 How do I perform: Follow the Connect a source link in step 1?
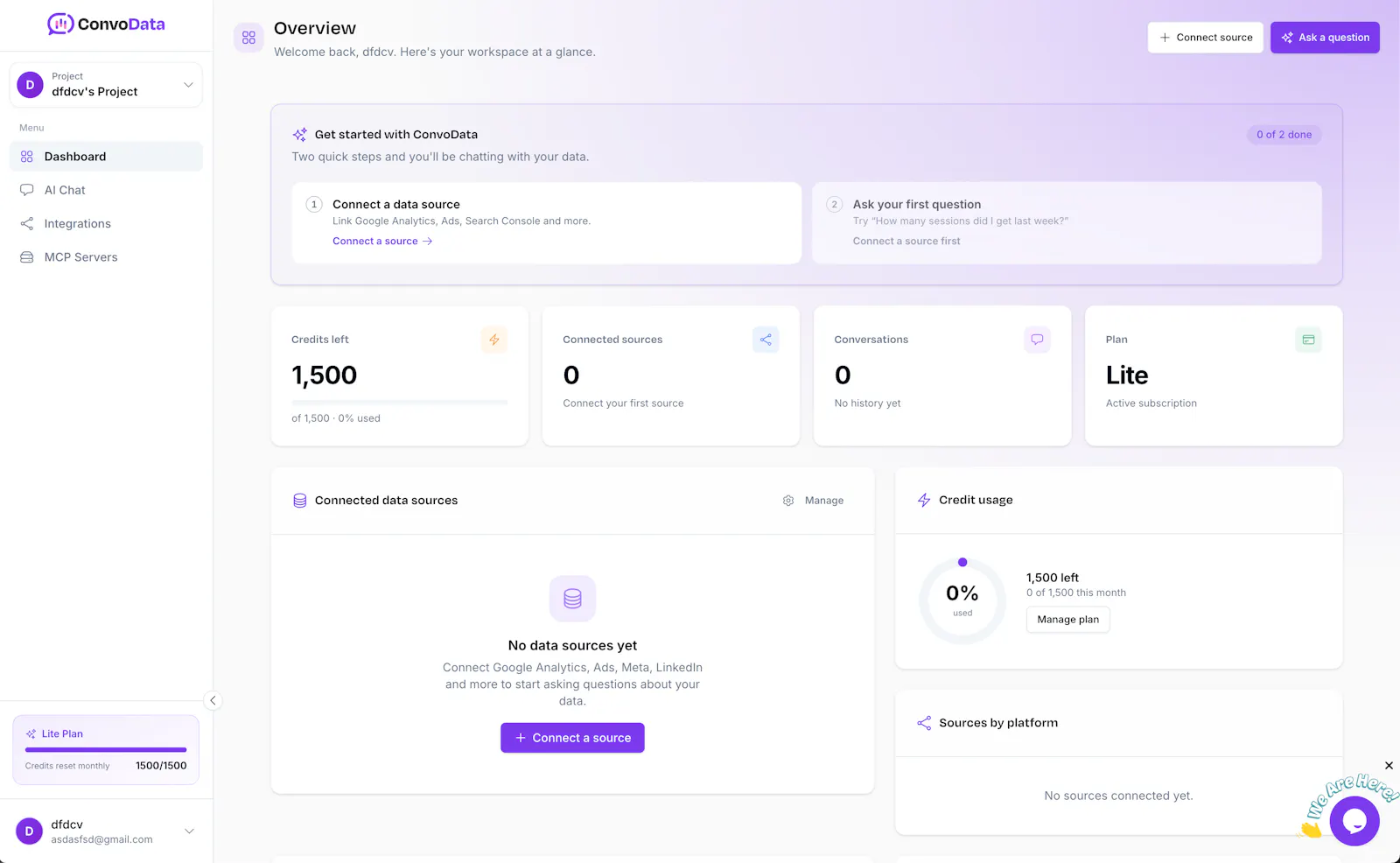(x=382, y=242)
